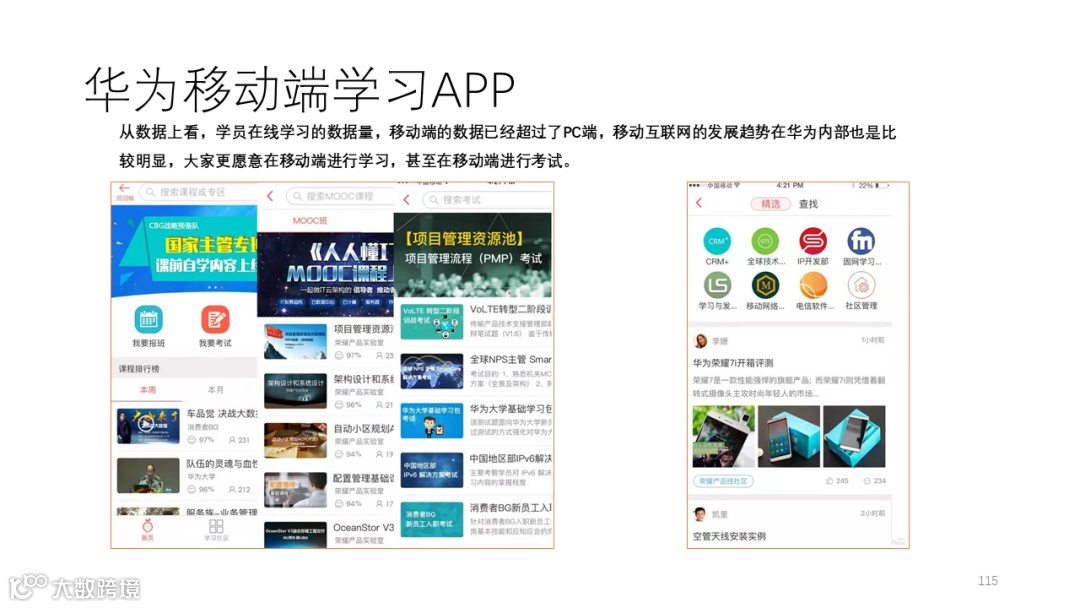Image resolution: width=1080 pixels, height=608 pixels.
Task: Open the 电信软件 orange community icon
Action: tap(813, 285)
